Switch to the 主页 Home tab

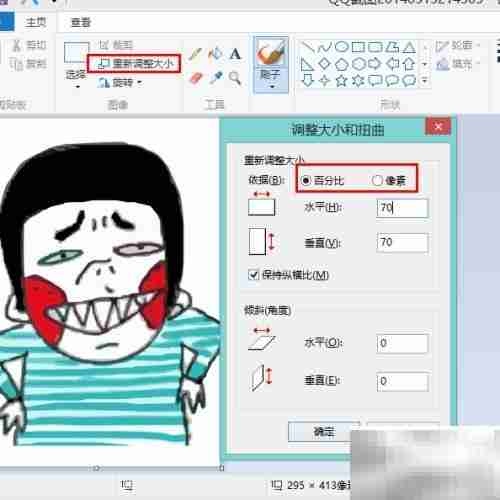36,22
